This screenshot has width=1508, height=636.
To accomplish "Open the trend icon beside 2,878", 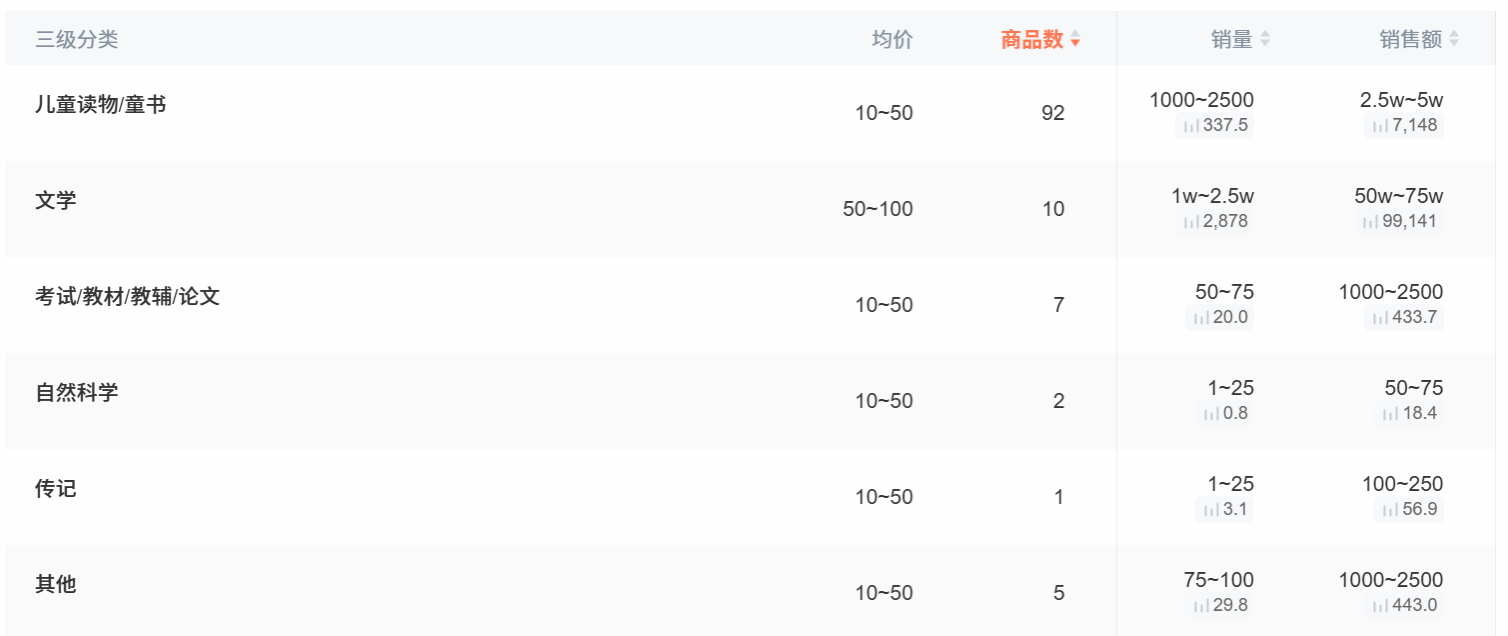I will (1191, 222).
